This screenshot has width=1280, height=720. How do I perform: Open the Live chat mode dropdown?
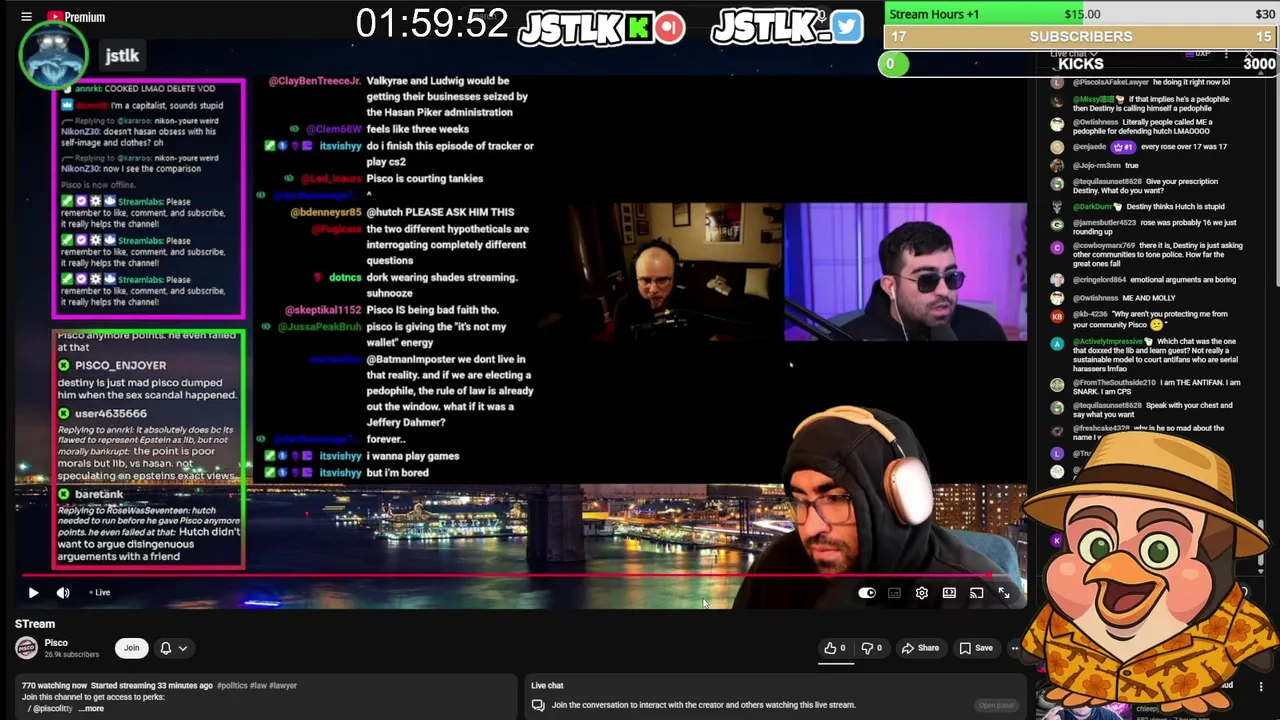click(1073, 53)
